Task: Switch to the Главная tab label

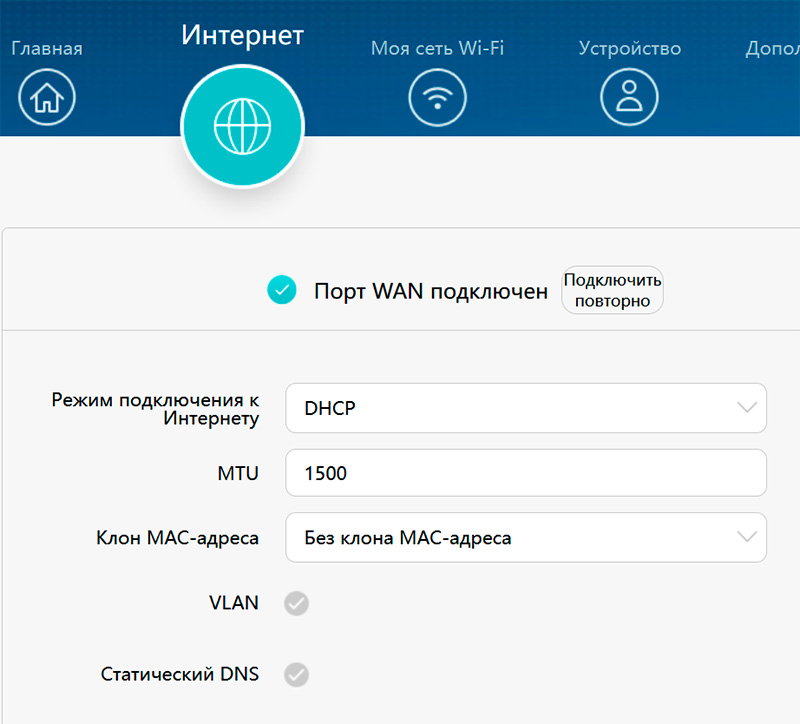Action: click(46, 48)
